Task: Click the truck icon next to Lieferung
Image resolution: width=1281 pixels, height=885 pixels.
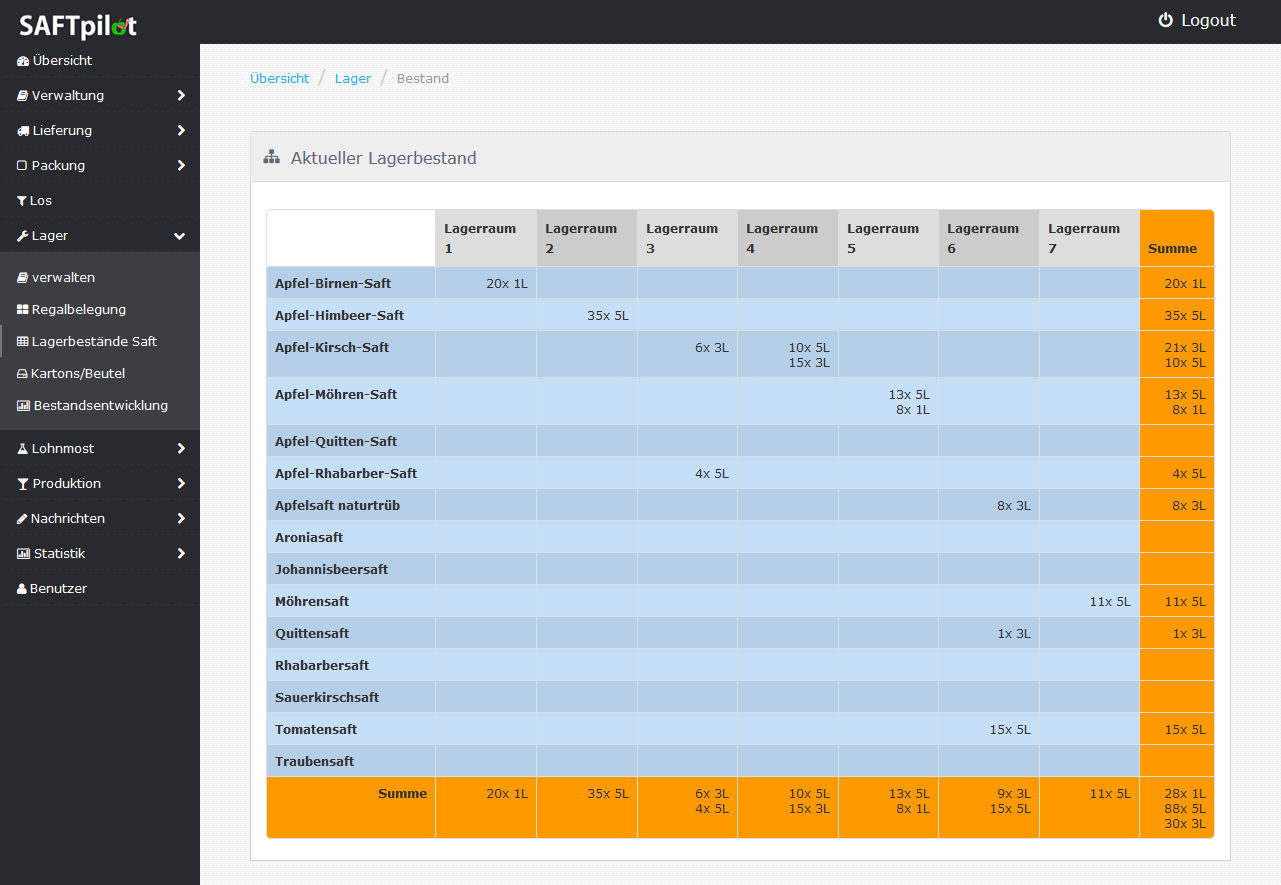Action: point(23,131)
